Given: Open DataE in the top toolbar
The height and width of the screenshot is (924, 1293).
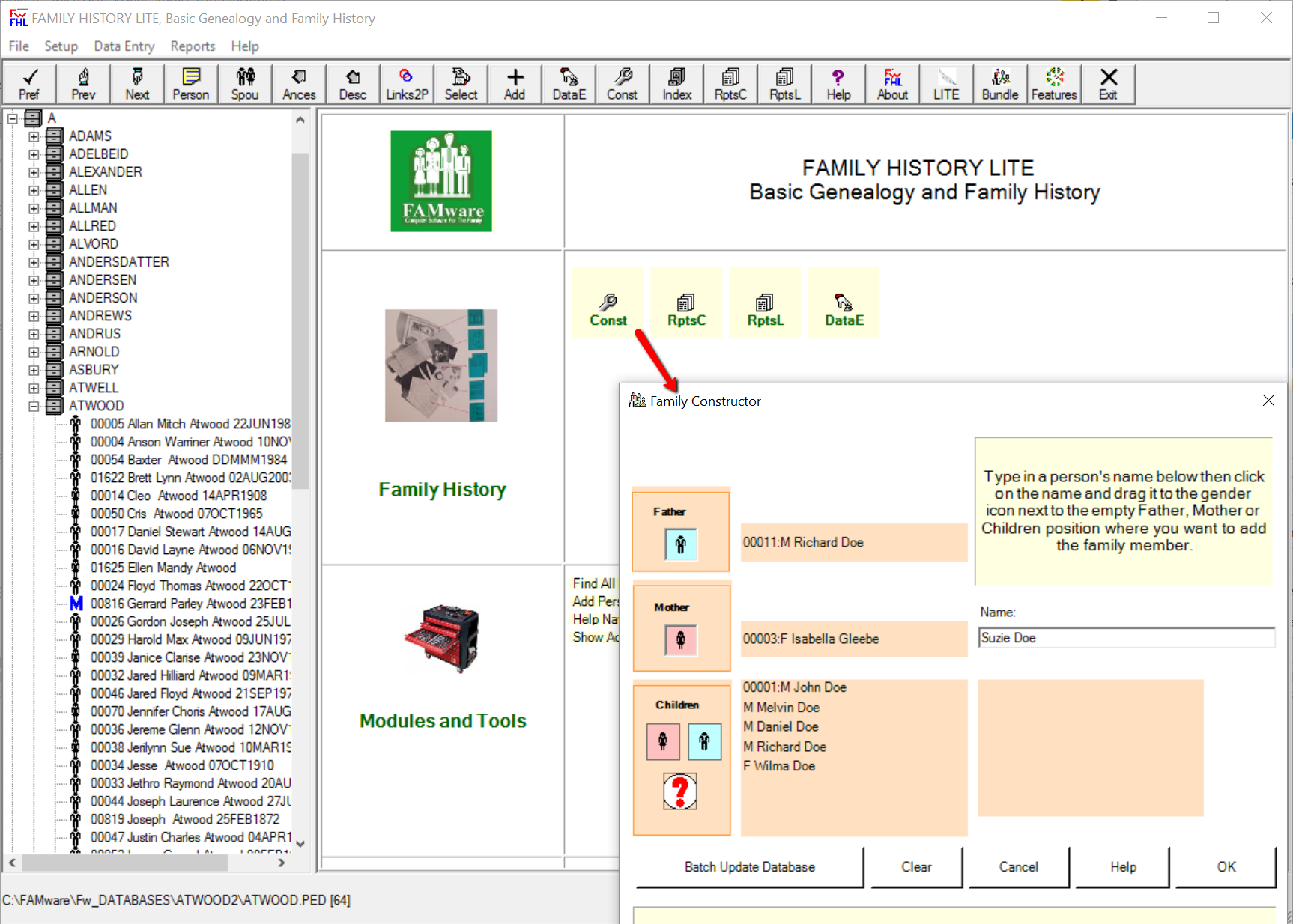Looking at the screenshot, I should point(569,84).
